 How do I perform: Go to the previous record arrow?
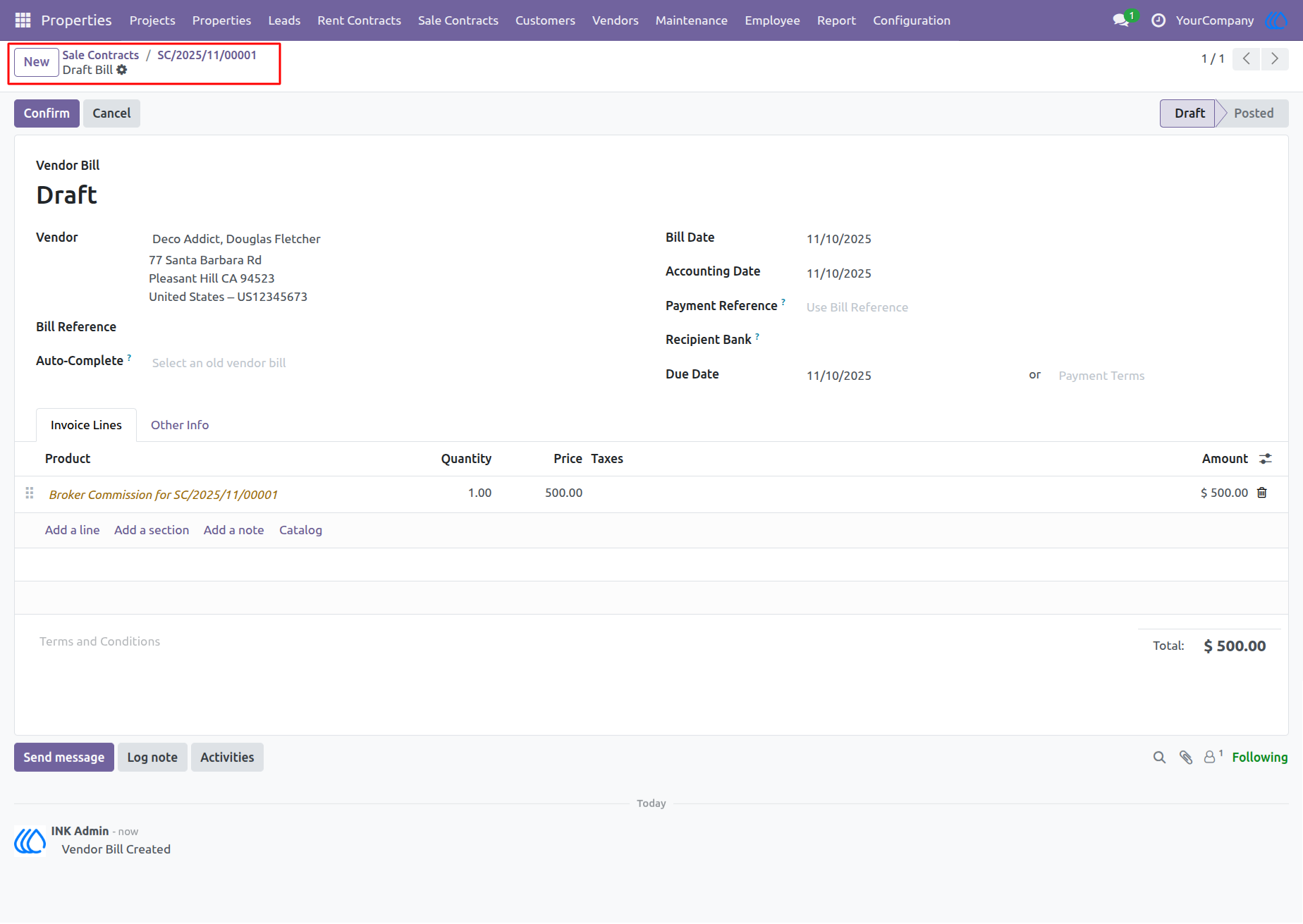click(x=1247, y=58)
